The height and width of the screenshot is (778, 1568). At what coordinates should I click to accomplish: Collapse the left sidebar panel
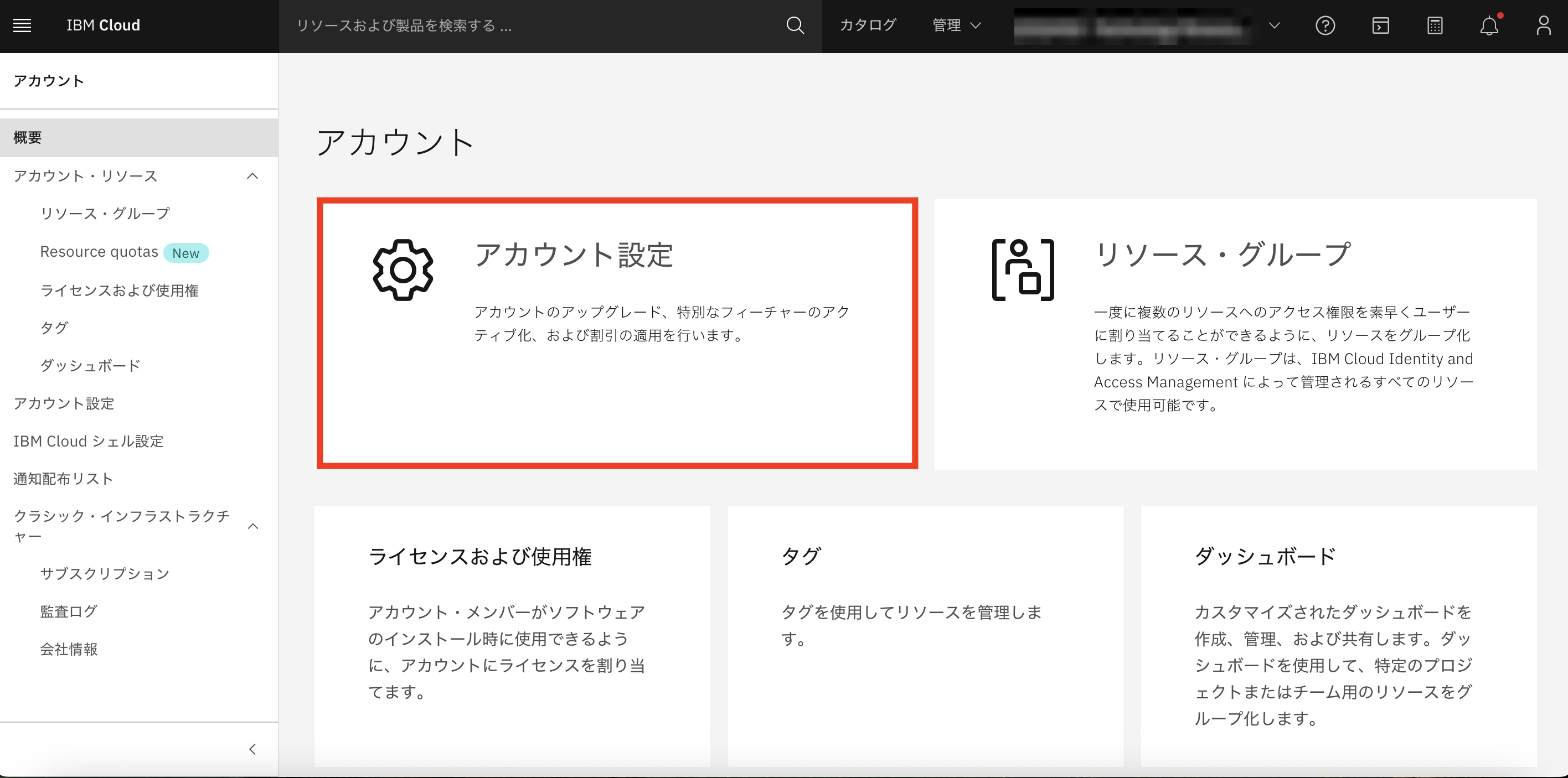coord(252,749)
